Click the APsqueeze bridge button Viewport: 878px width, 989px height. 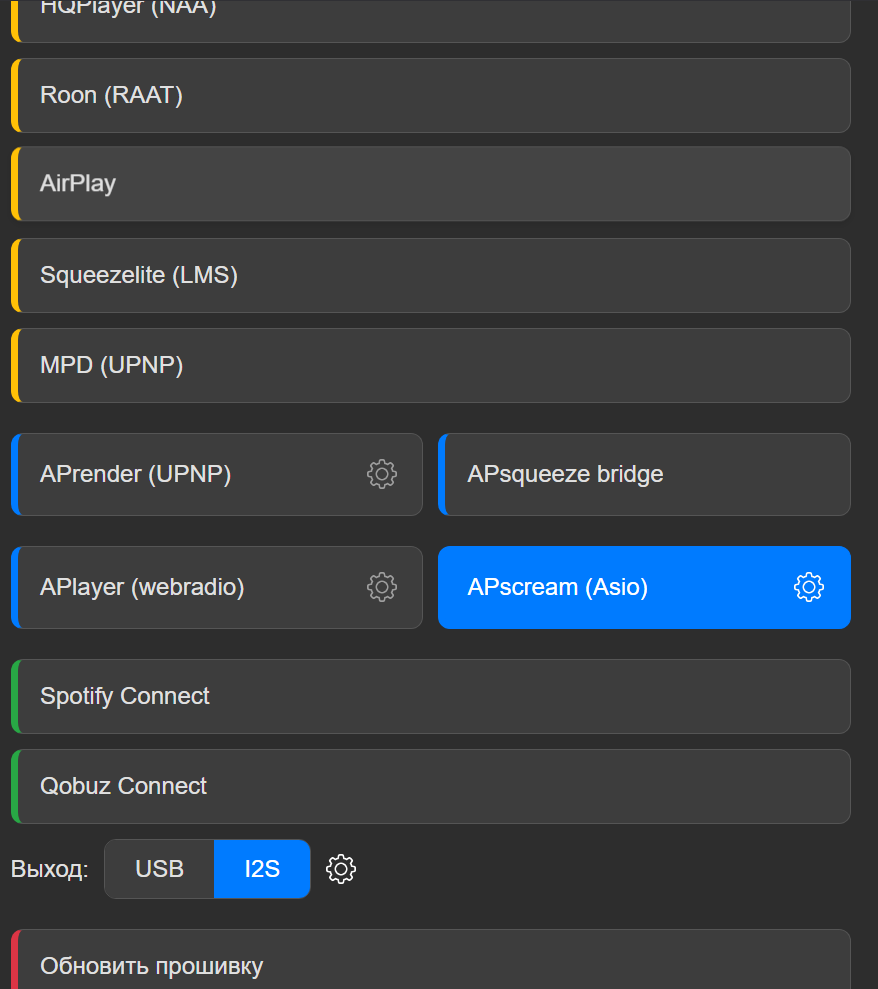pyautogui.click(x=644, y=474)
